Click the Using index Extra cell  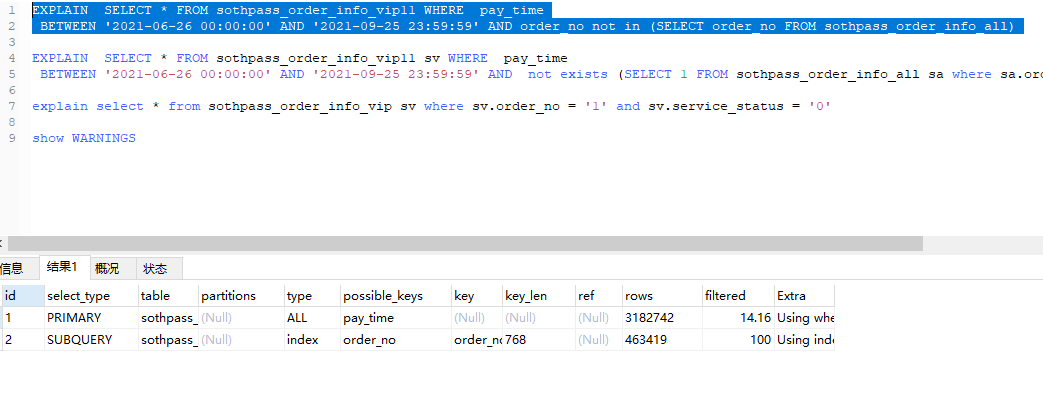(804, 339)
